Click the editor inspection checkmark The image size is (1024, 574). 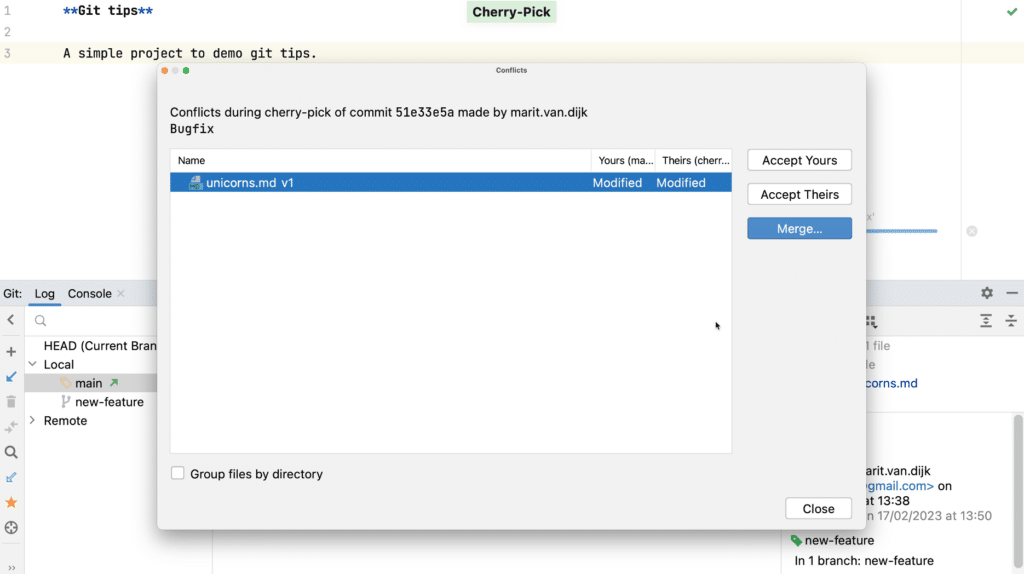click(1012, 11)
